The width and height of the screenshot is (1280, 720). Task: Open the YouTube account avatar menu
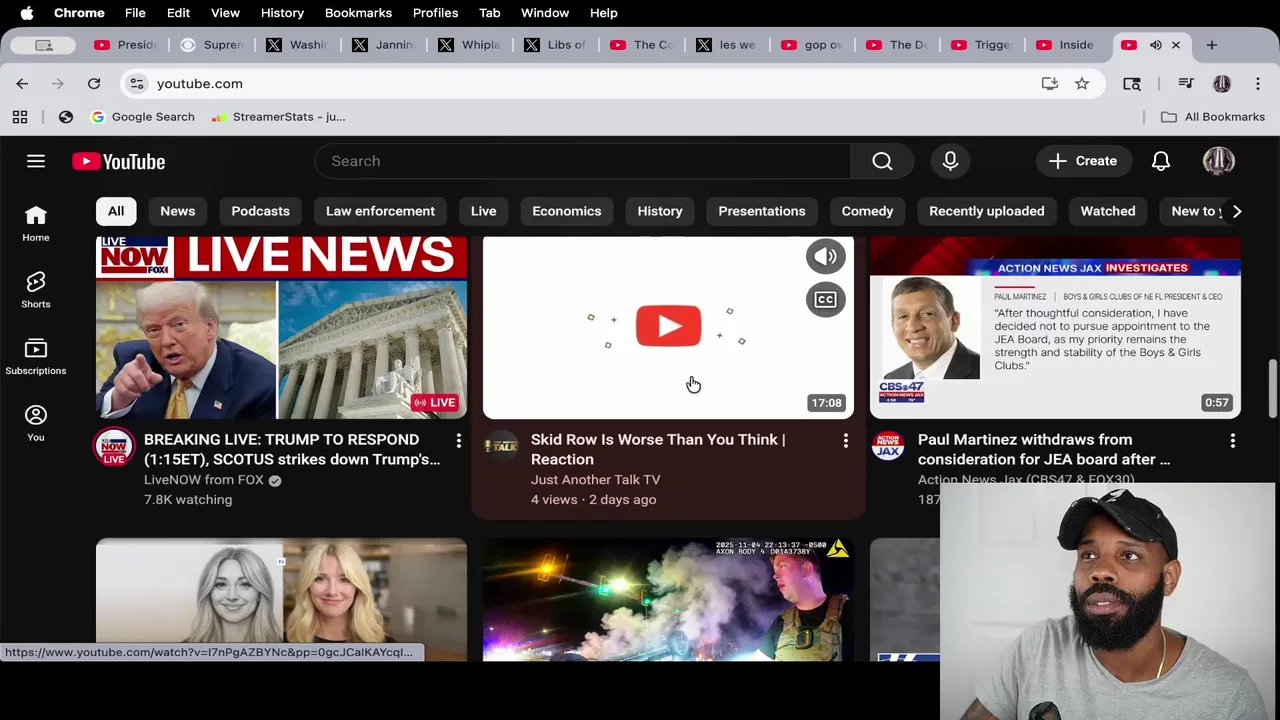click(1218, 161)
